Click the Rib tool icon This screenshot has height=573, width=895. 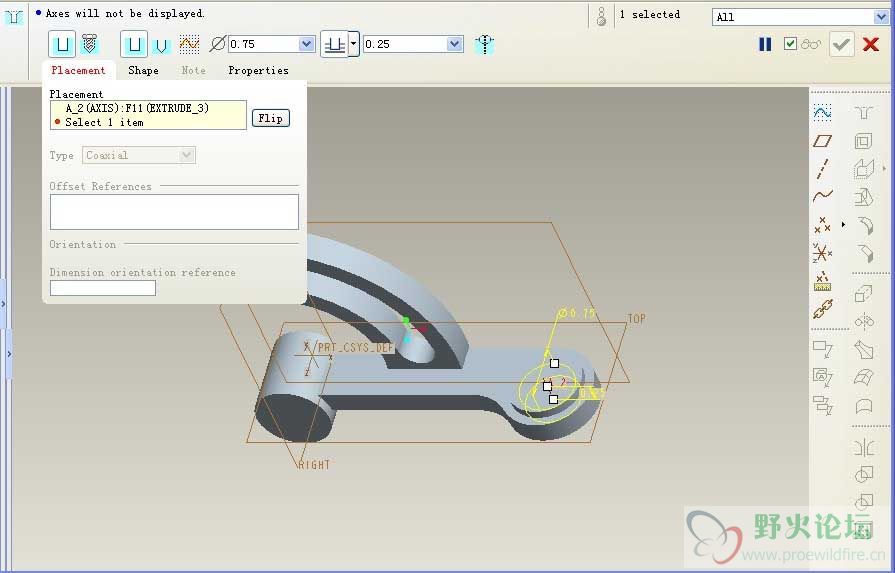[864, 168]
